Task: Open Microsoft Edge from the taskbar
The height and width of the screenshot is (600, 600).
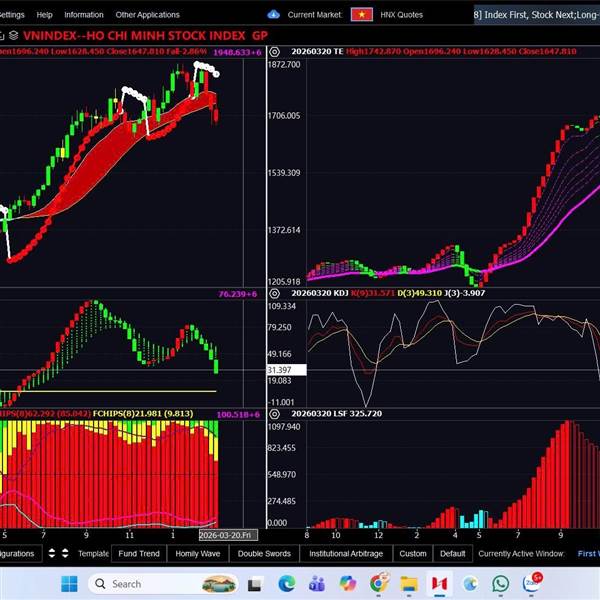Action: coord(286,583)
